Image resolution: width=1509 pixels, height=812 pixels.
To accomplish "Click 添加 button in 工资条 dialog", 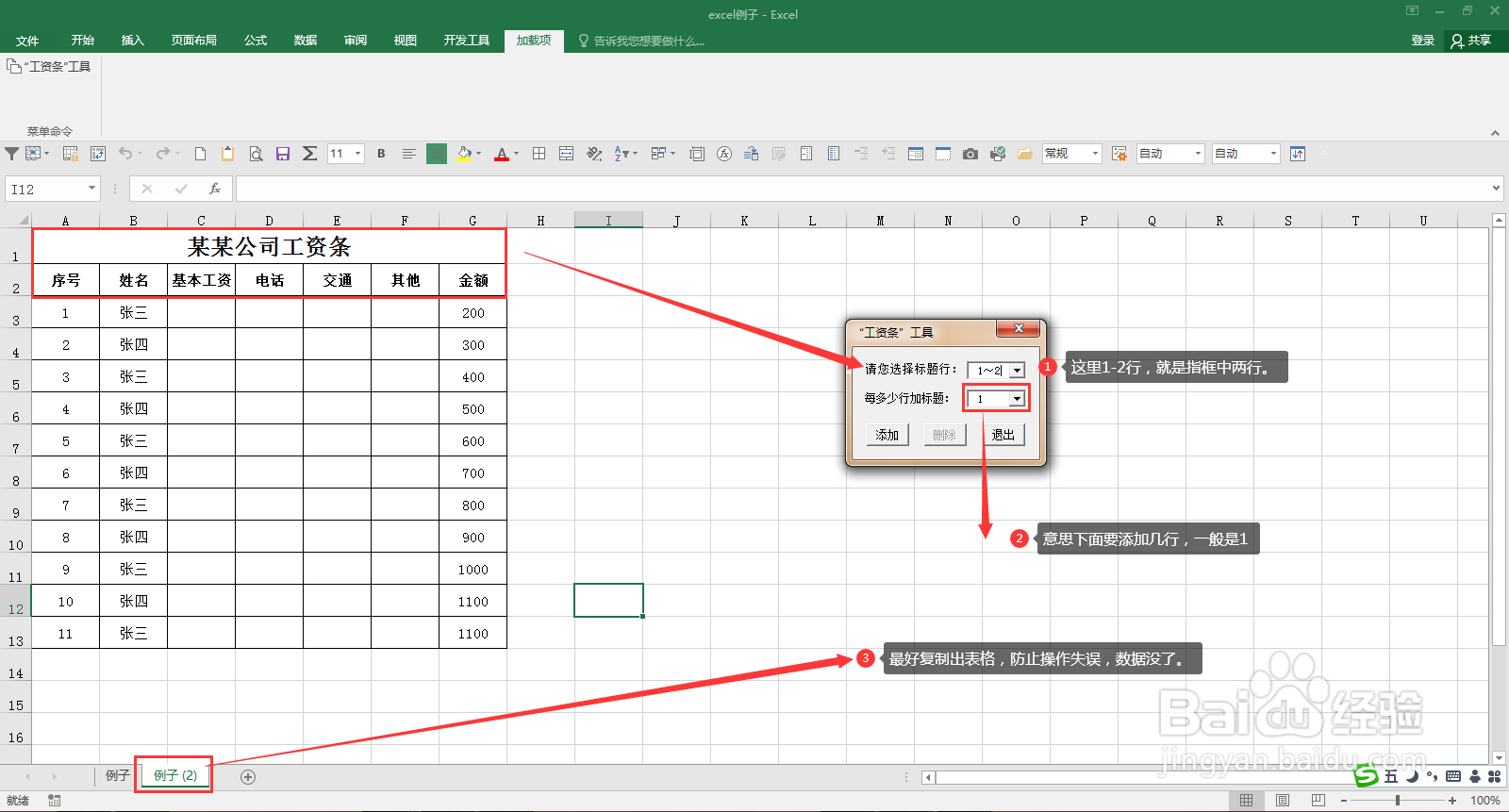I will point(887,435).
